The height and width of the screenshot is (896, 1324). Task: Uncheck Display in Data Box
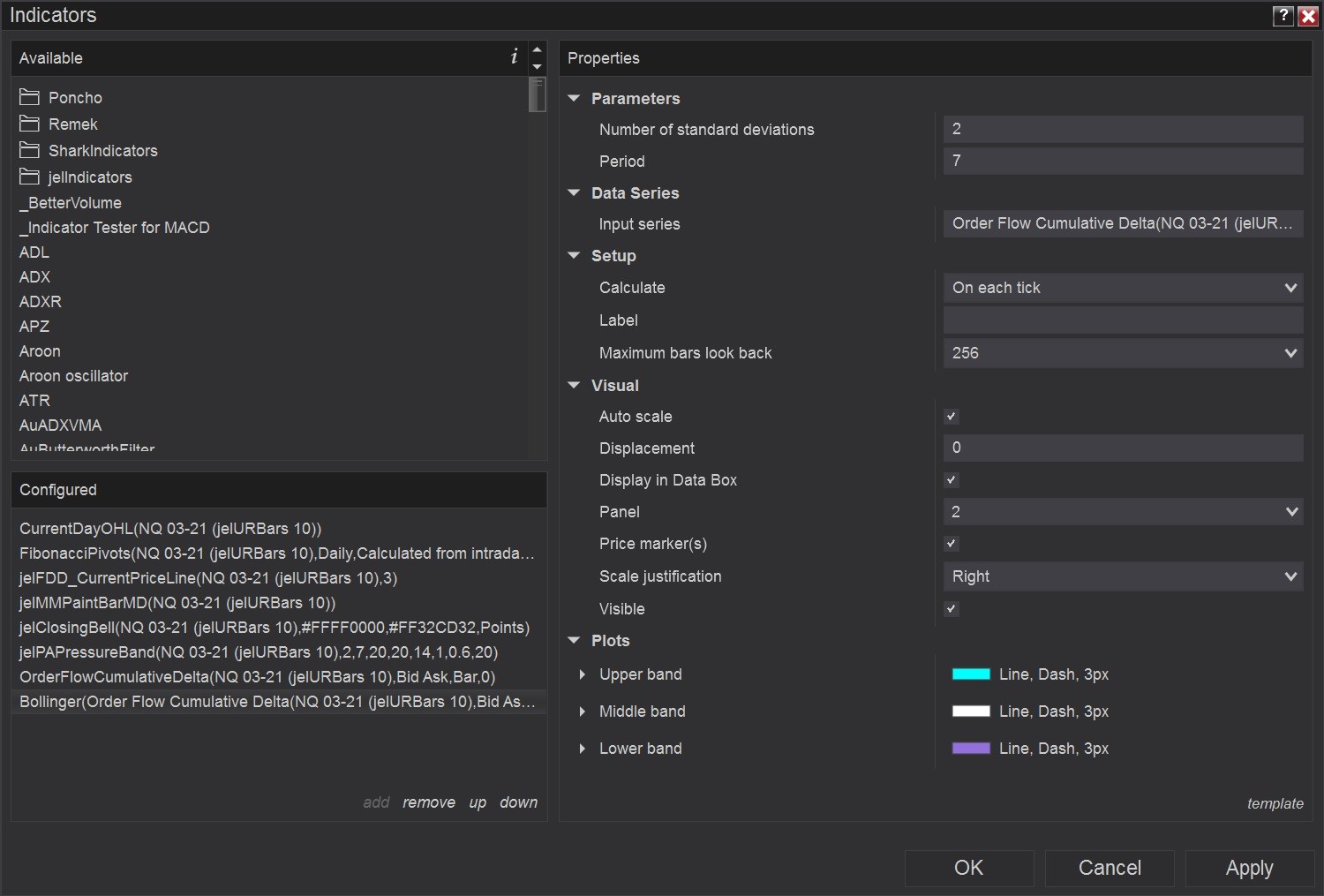click(952, 480)
